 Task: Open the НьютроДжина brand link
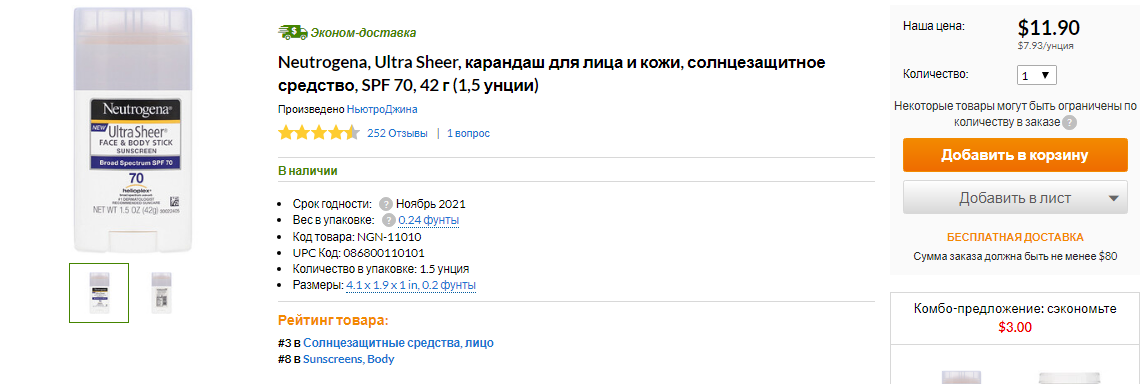[382, 109]
